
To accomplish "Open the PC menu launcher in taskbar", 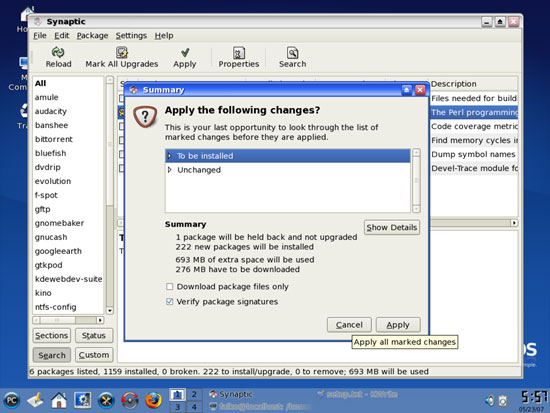I will point(12,400).
